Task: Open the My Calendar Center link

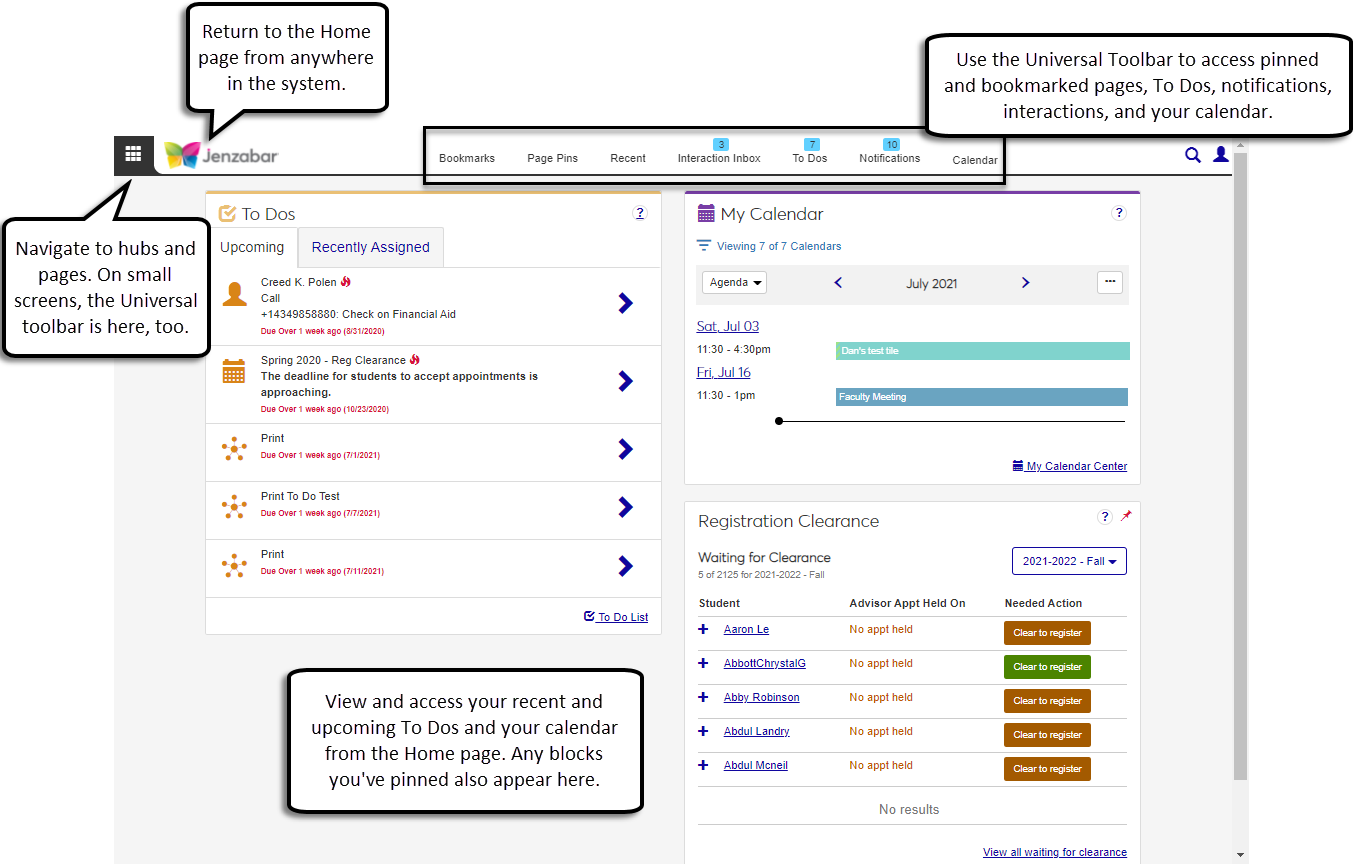Action: 1070,466
